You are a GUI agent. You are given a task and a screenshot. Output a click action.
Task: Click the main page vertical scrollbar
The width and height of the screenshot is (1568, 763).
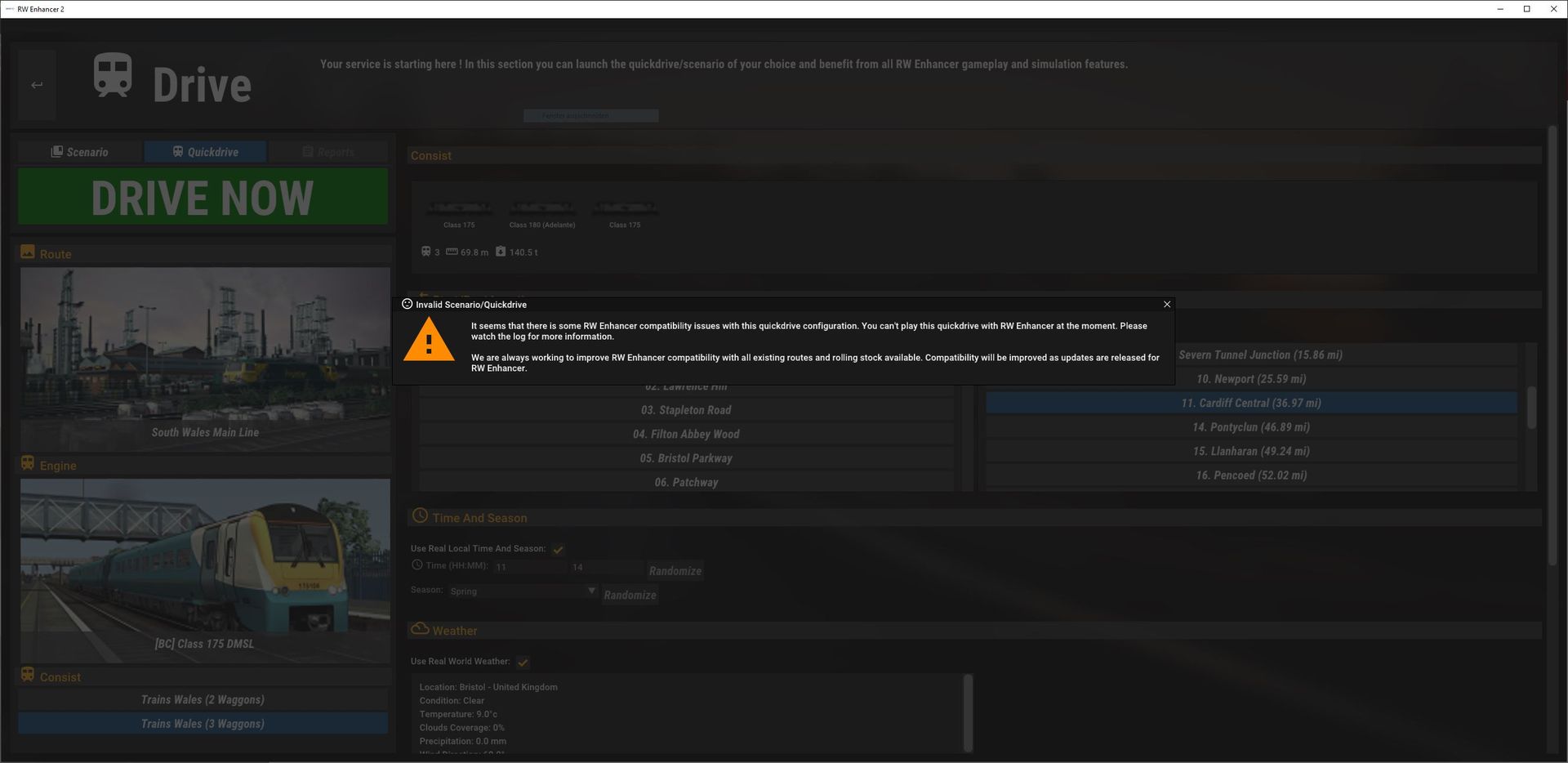[1552, 345]
